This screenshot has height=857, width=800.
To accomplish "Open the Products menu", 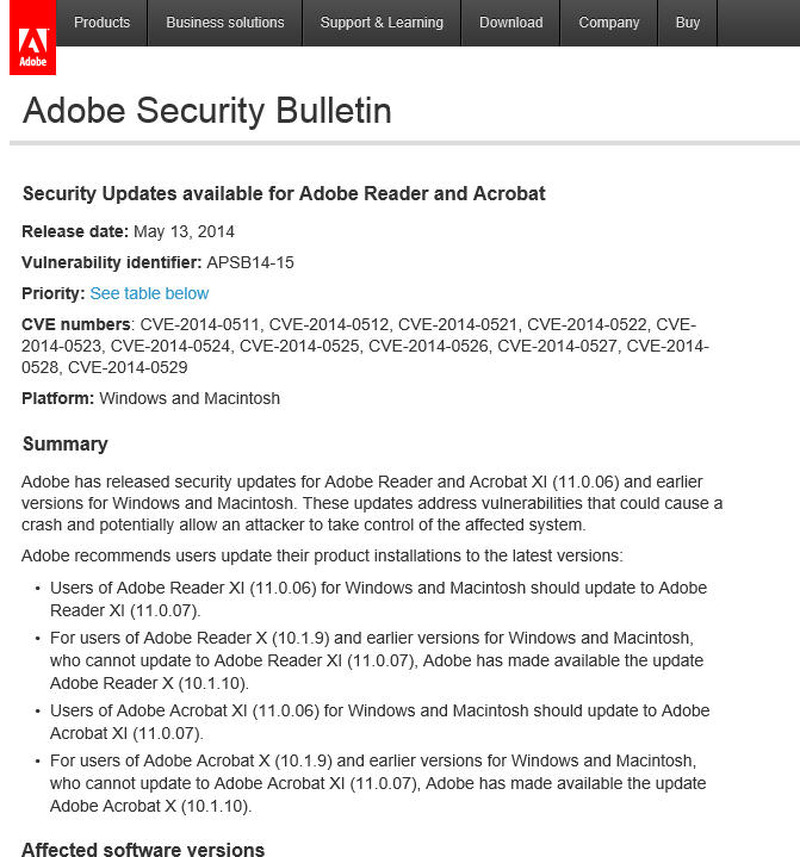I will pyautogui.click(x=102, y=22).
